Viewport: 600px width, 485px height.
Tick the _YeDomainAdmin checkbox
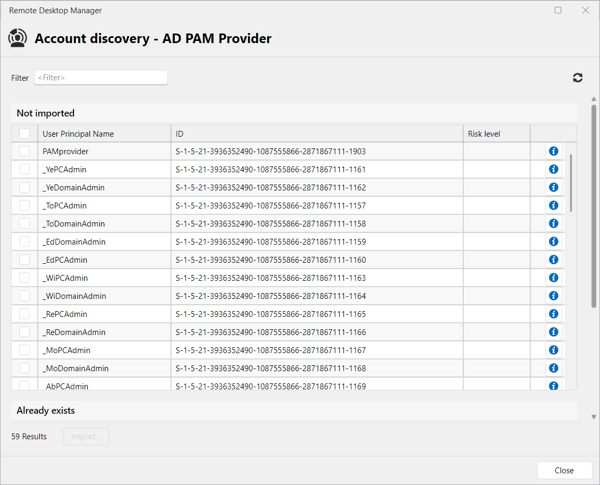[x=24, y=187]
